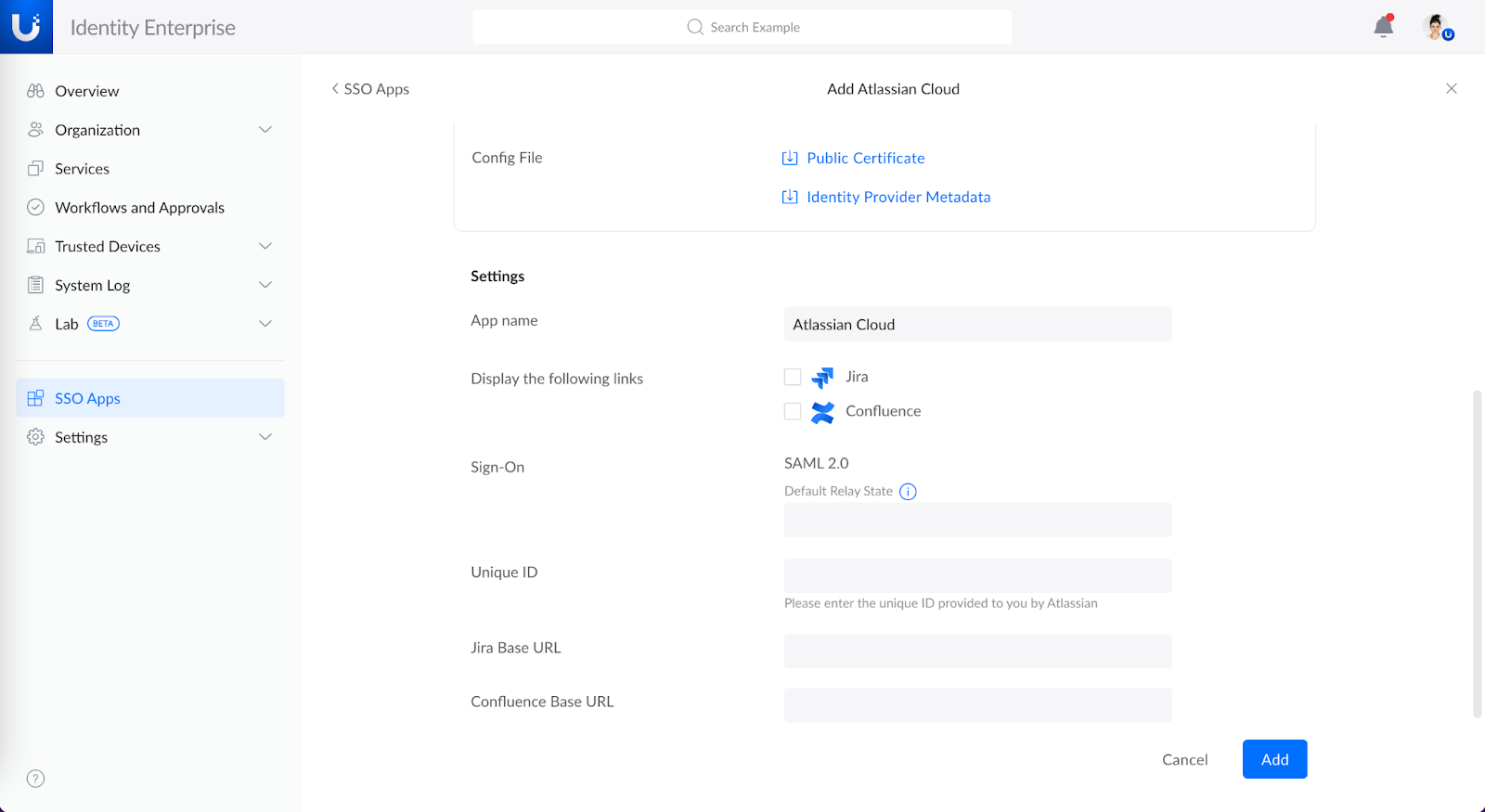Click the Confluence logo icon
Viewport: 1485px width, 812px height.
[822, 412]
